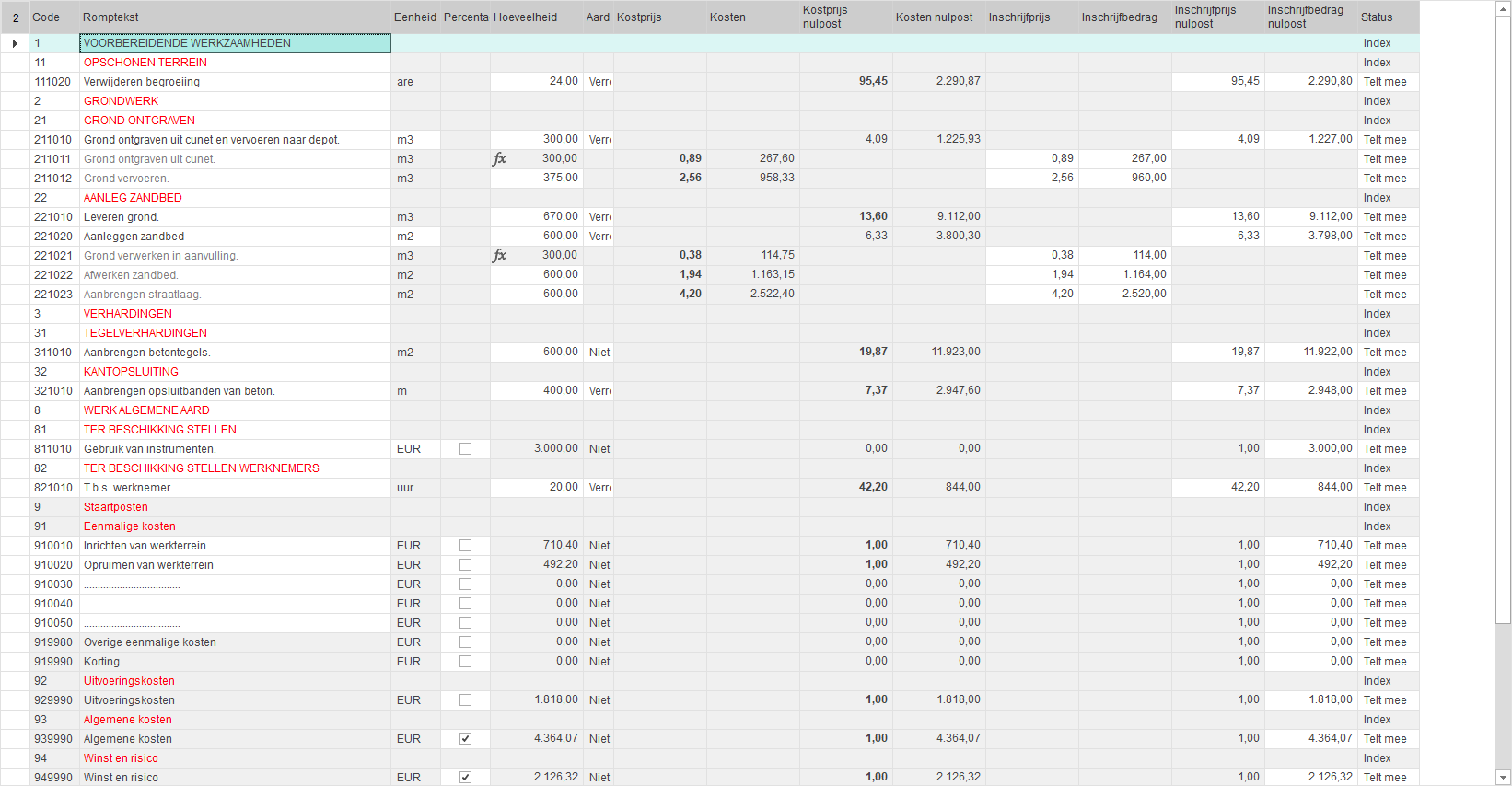1512x786 pixels.
Task: Click the Inschrijfbedrag column header
Action: (x=1124, y=17)
